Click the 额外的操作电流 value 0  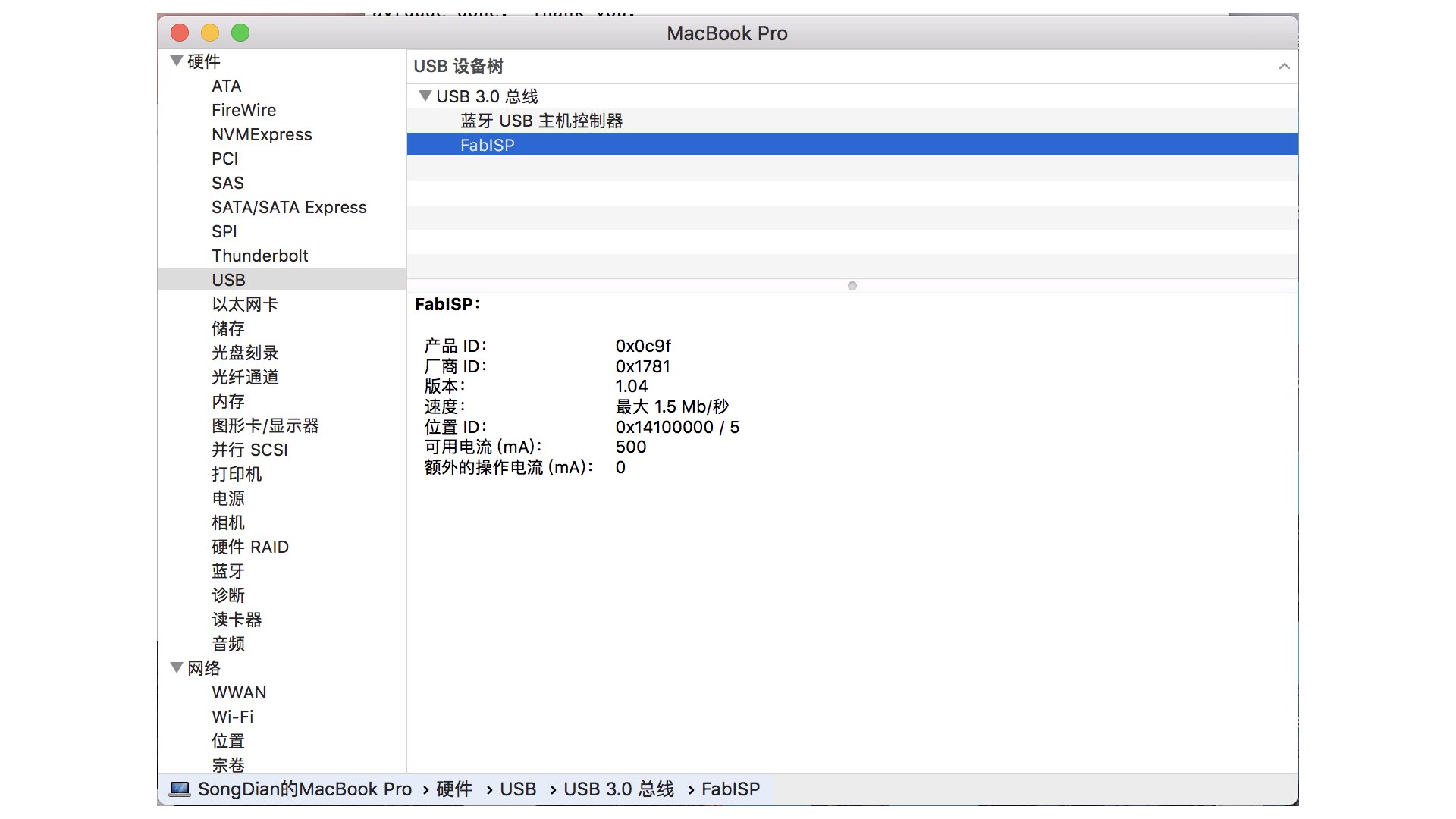pos(620,468)
